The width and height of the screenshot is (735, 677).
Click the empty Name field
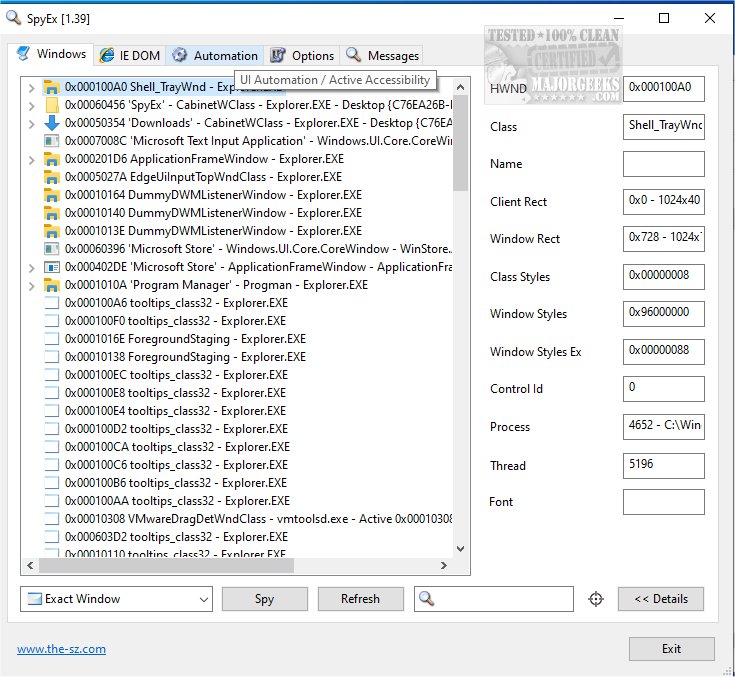click(x=663, y=164)
